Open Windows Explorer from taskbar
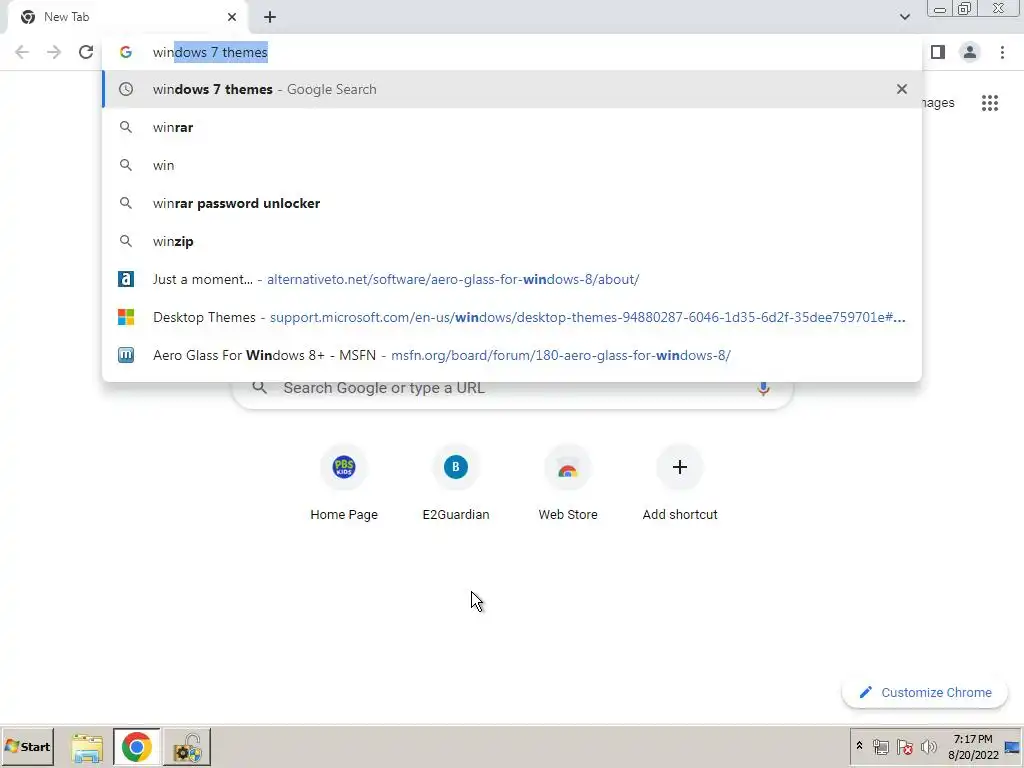This screenshot has width=1024, height=768. click(87, 747)
